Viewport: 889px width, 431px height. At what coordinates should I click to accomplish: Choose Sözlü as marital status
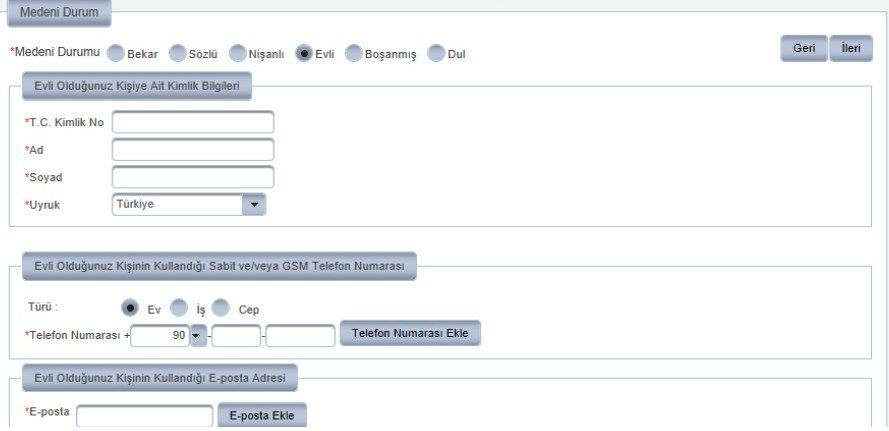tap(178, 53)
